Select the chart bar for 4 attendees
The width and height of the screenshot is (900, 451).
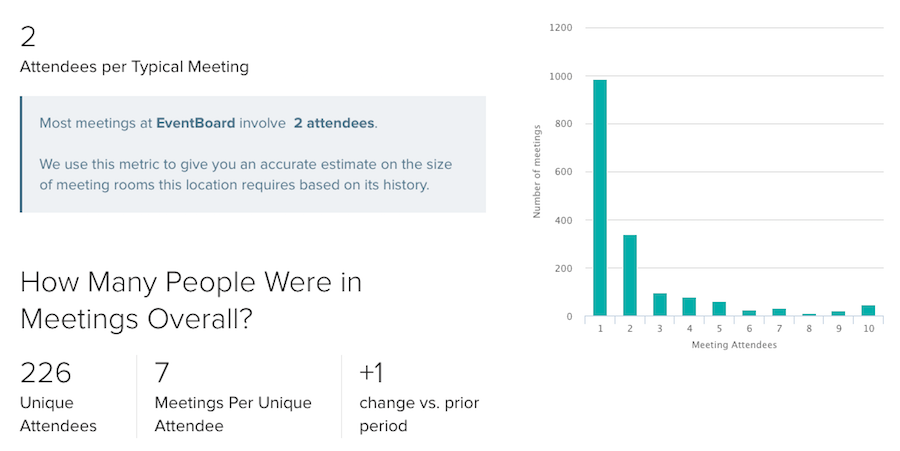pyautogui.click(x=689, y=307)
